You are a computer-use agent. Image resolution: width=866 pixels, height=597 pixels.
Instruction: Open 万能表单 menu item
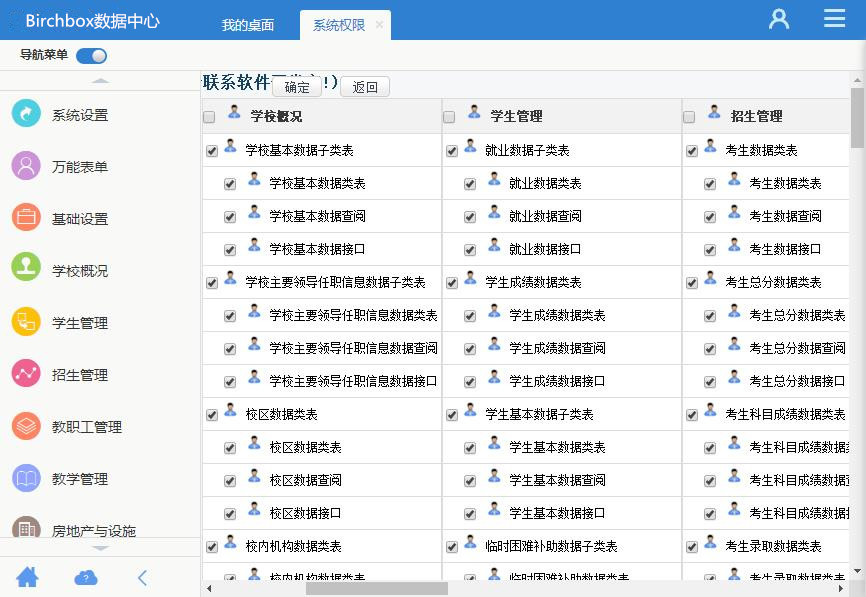80,167
